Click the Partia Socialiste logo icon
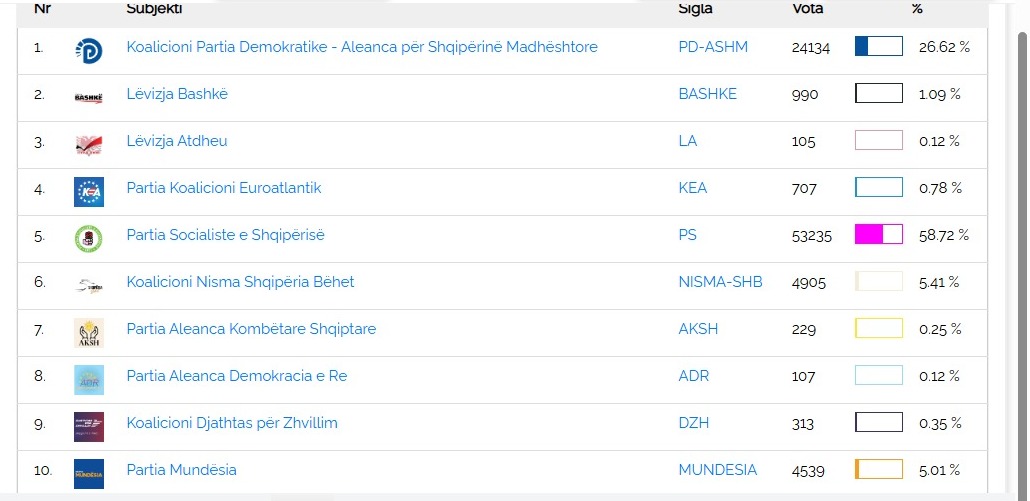 [x=89, y=237]
